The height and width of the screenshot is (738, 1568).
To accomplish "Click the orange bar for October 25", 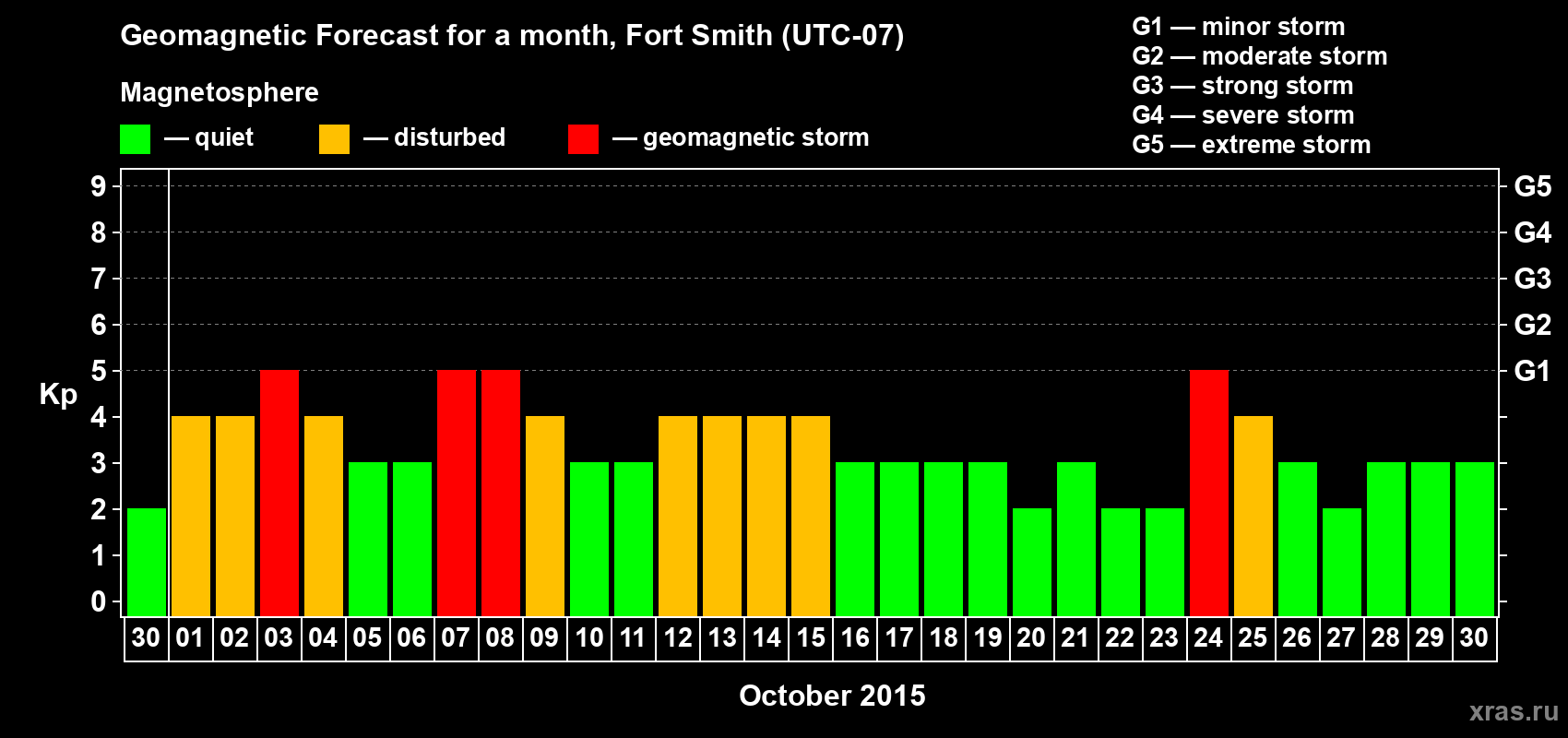I will (1253, 517).
